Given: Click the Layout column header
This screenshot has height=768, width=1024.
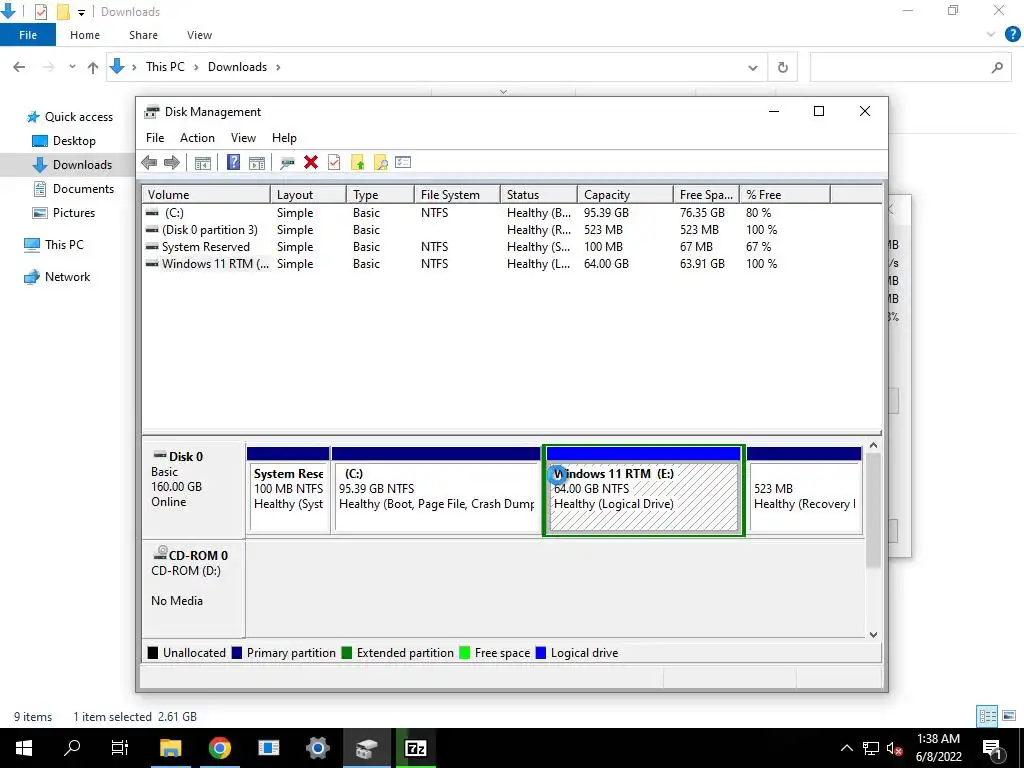Looking at the screenshot, I should point(308,195).
